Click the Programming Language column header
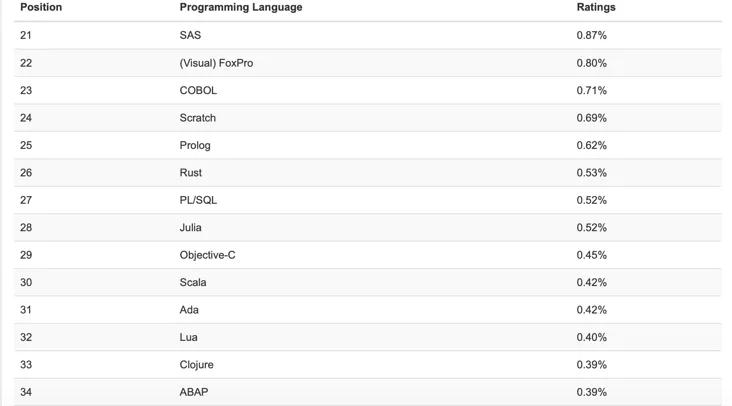Screen dimensions: 732x406 pyautogui.click(x=241, y=7)
